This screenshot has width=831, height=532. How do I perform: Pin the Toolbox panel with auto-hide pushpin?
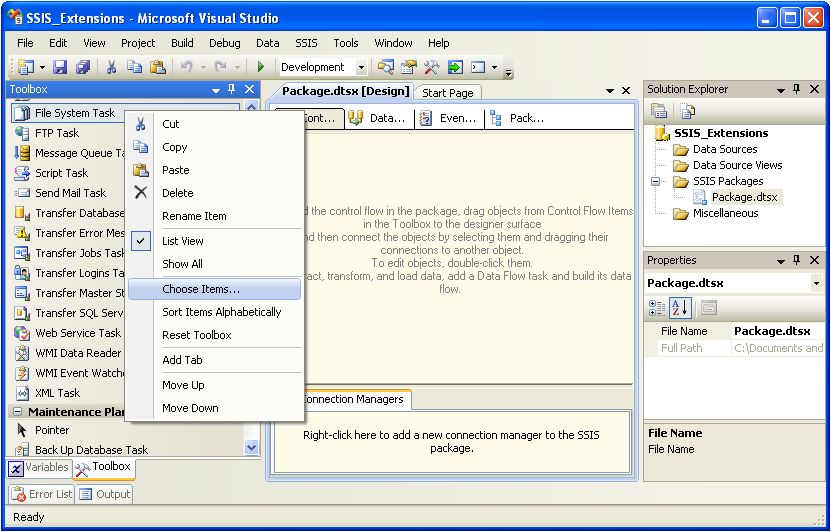coord(232,89)
